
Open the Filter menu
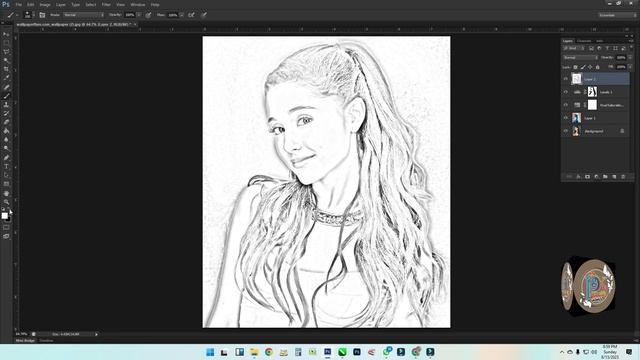(106, 4)
